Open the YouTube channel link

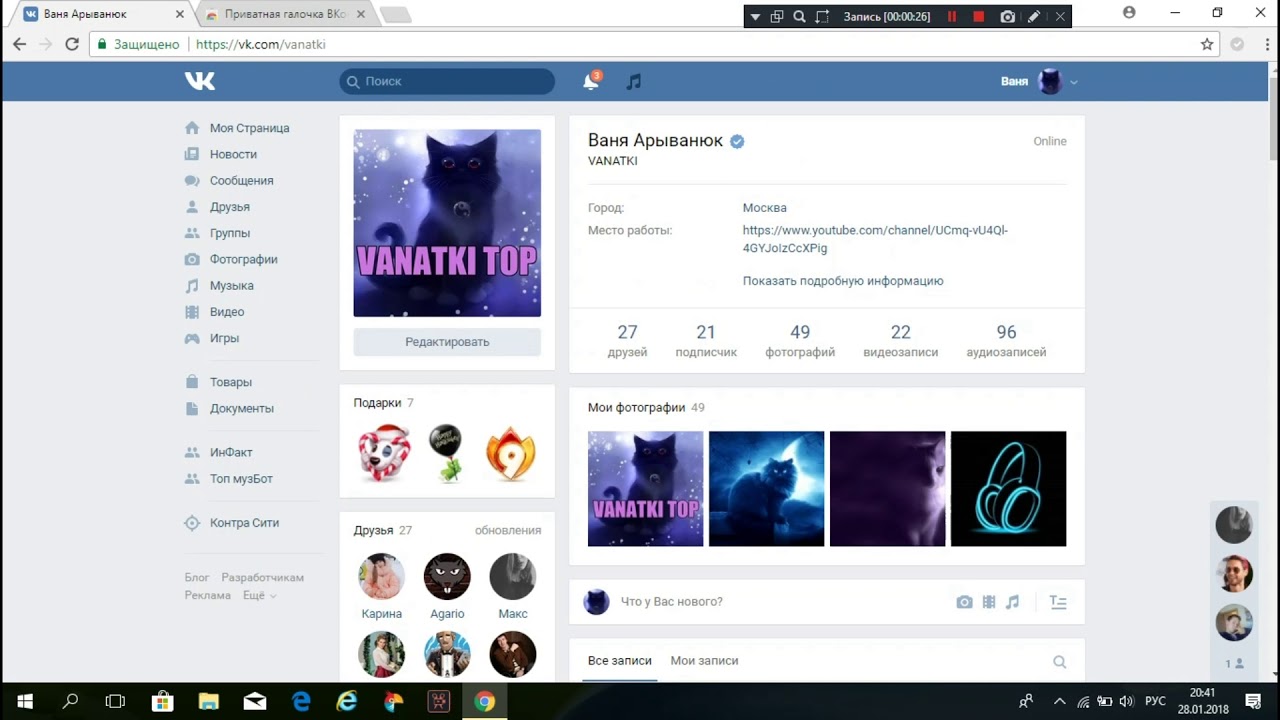(875, 239)
